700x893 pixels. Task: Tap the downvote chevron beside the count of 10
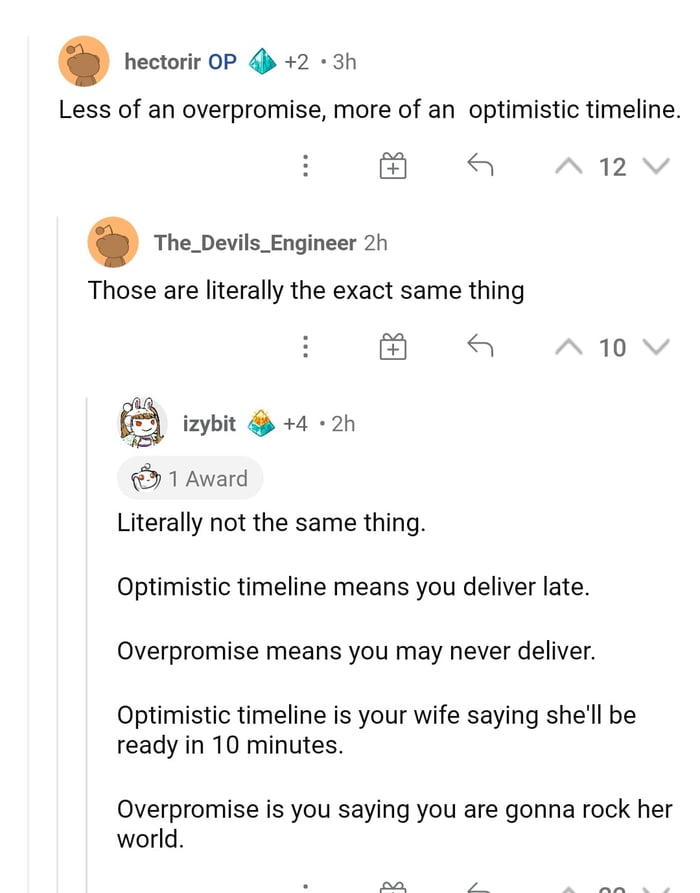pyautogui.click(x=657, y=347)
